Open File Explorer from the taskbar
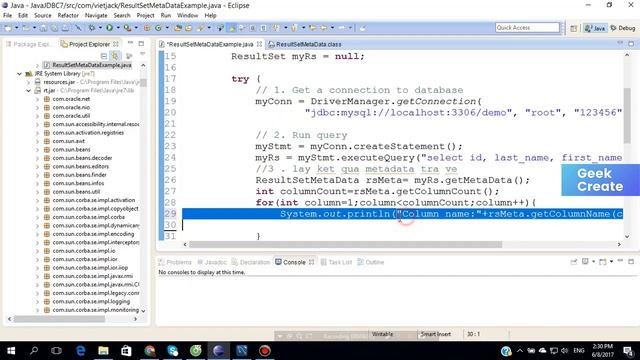640x360 pixels. (x=103, y=351)
